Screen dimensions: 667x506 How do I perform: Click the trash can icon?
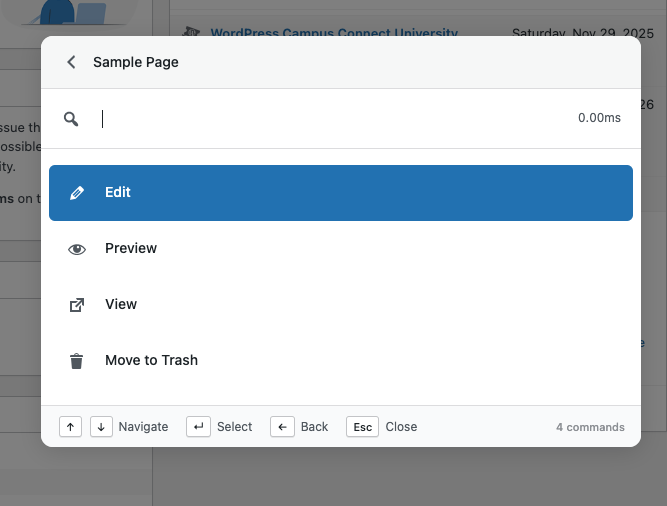pos(77,361)
